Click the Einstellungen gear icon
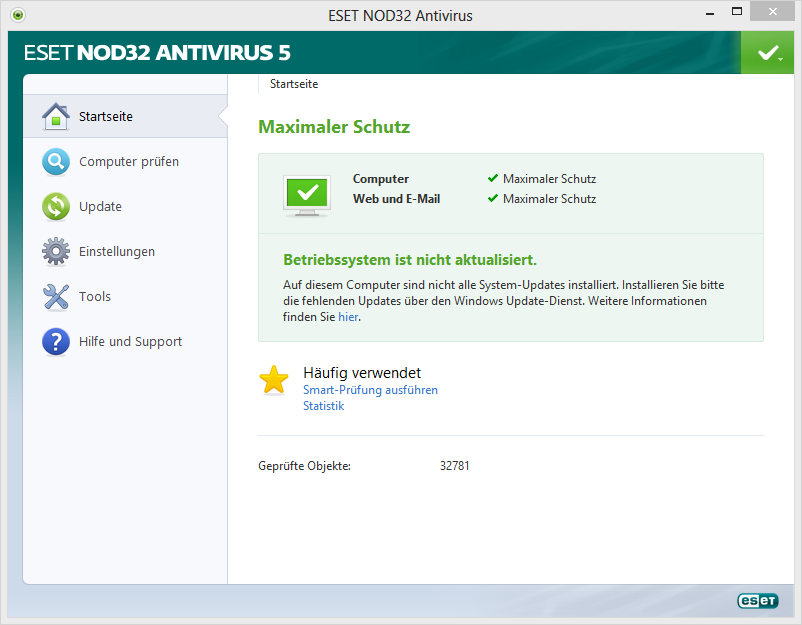Viewport: 802px width, 625px height. point(56,252)
